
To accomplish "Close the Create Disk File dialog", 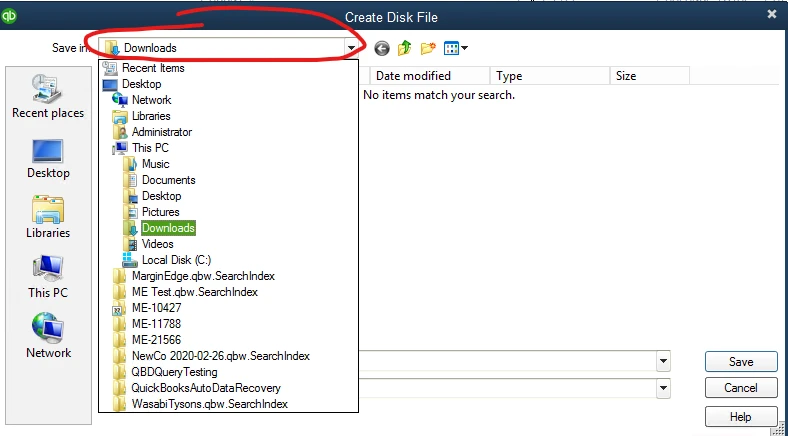I will click(772, 15).
